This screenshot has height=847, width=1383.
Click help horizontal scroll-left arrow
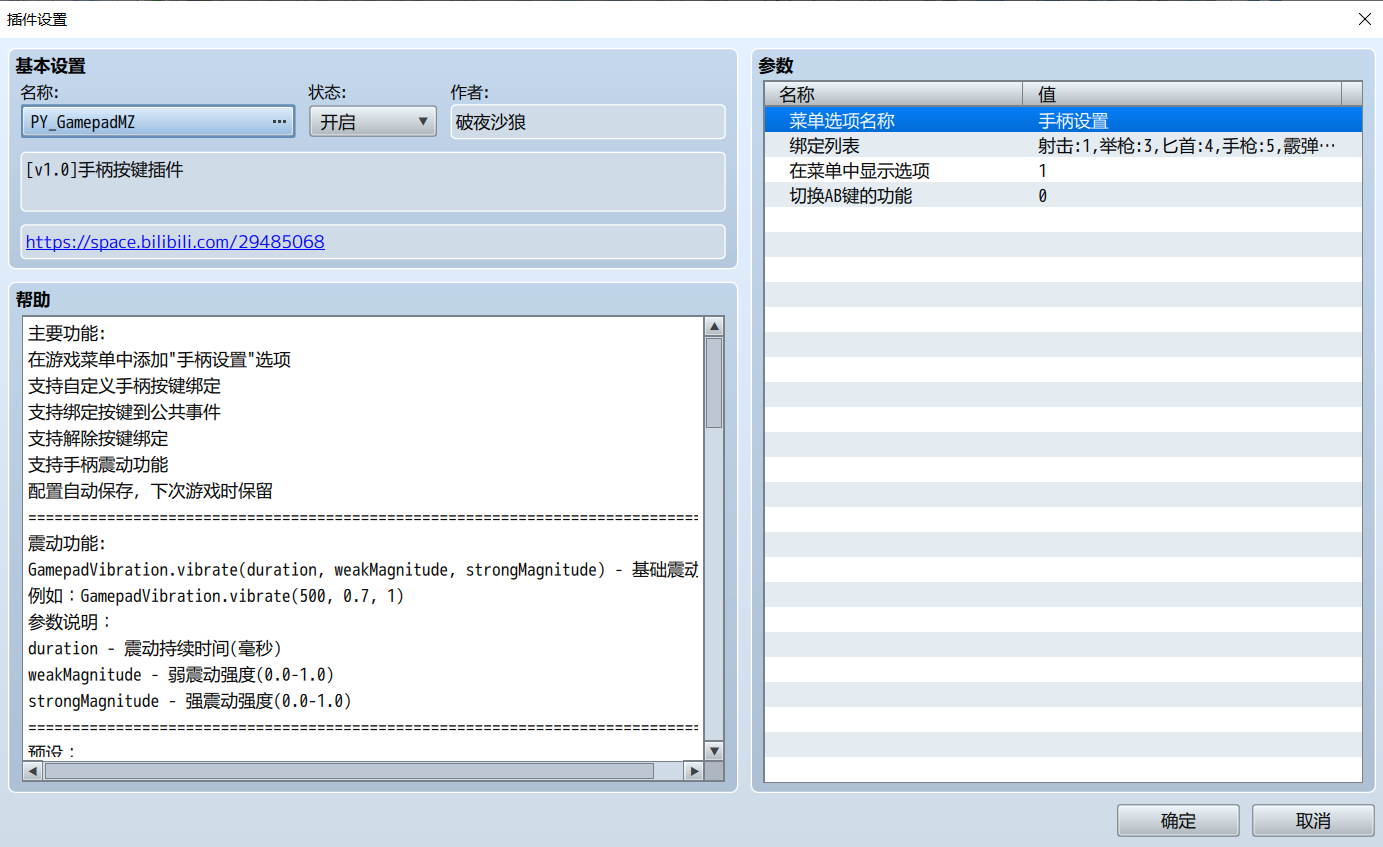33,771
